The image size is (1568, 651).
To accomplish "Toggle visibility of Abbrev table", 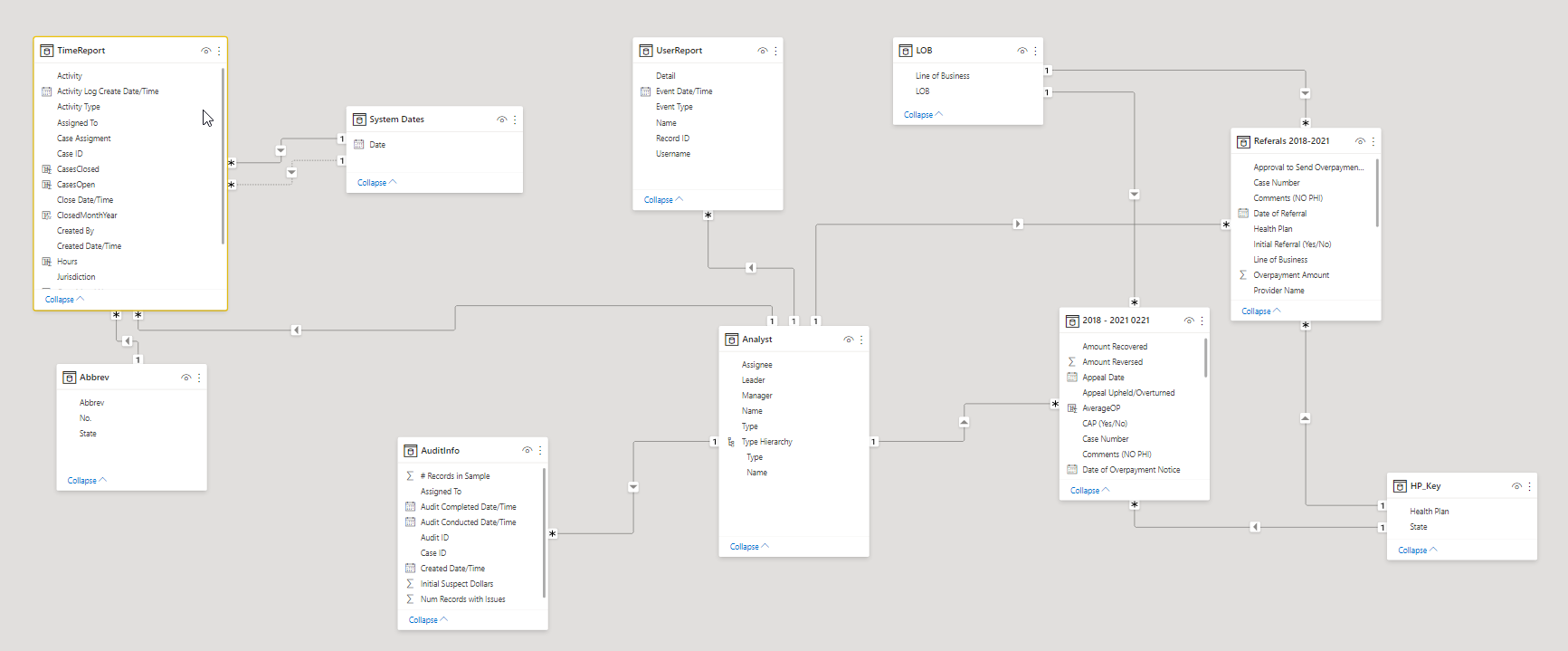I will coord(185,378).
